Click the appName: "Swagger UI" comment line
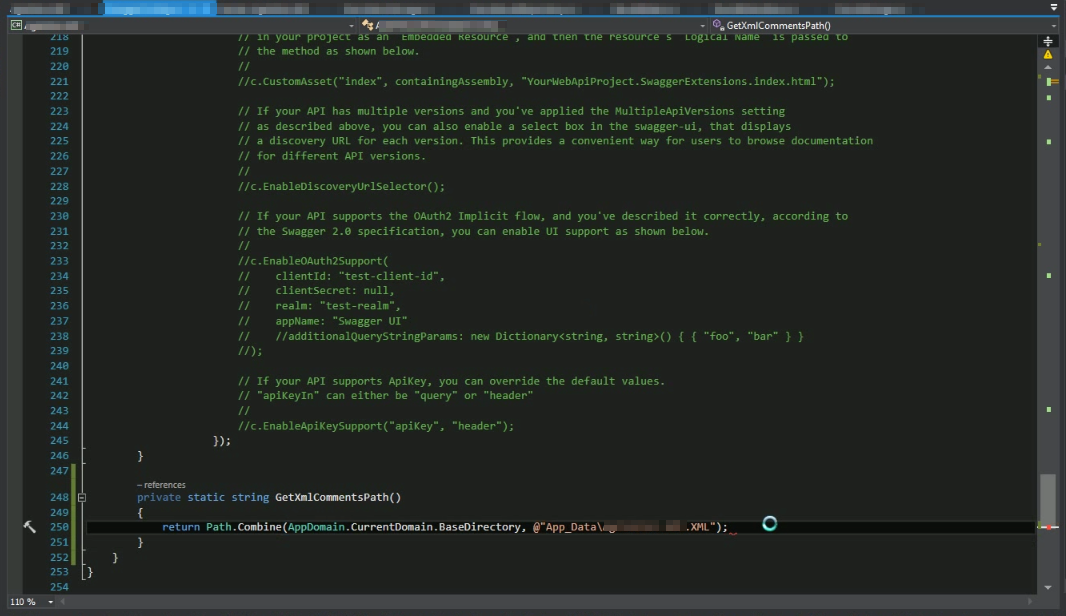The height and width of the screenshot is (616, 1066). 322,321
